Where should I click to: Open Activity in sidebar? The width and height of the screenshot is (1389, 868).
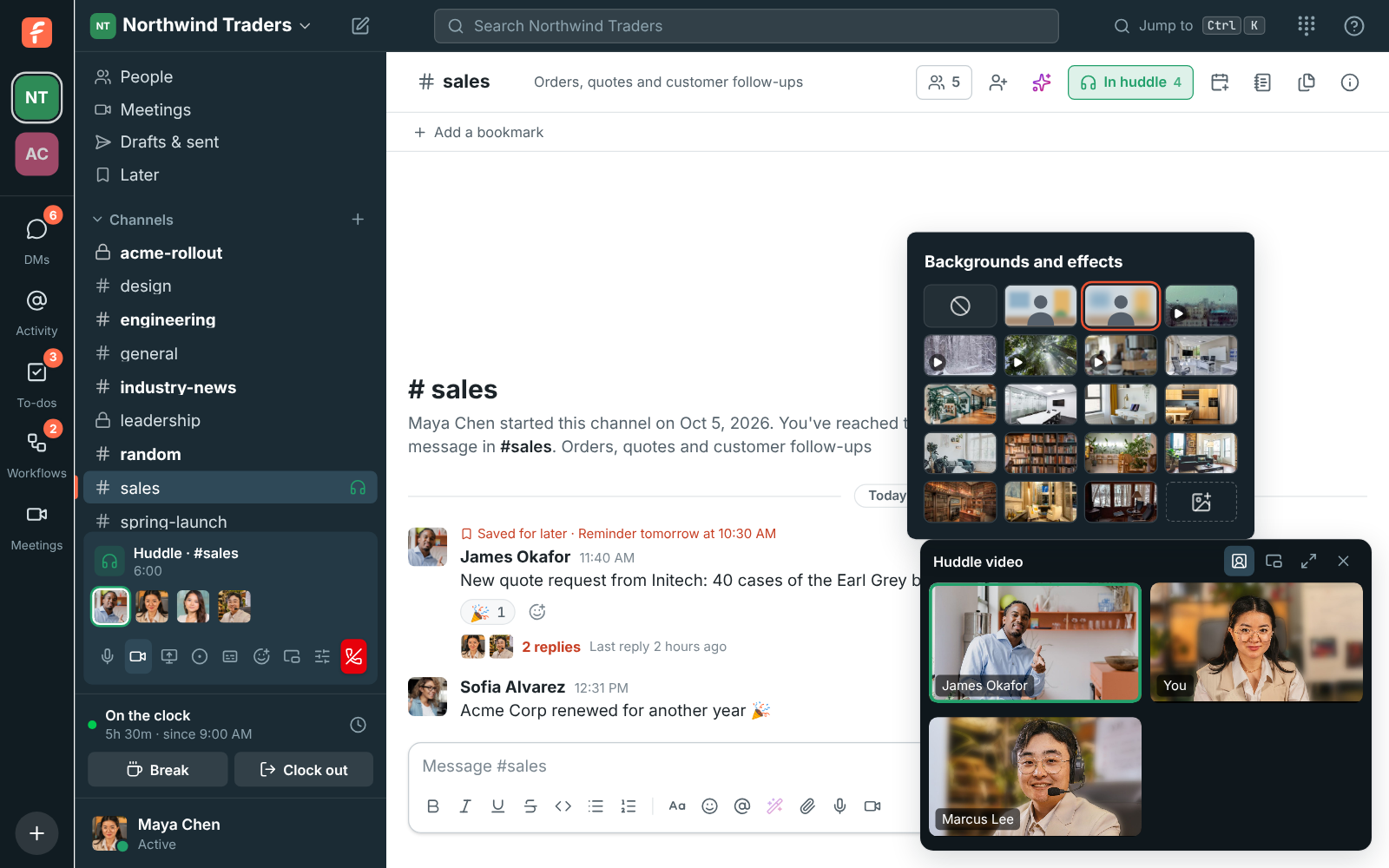click(x=36, y=313)
